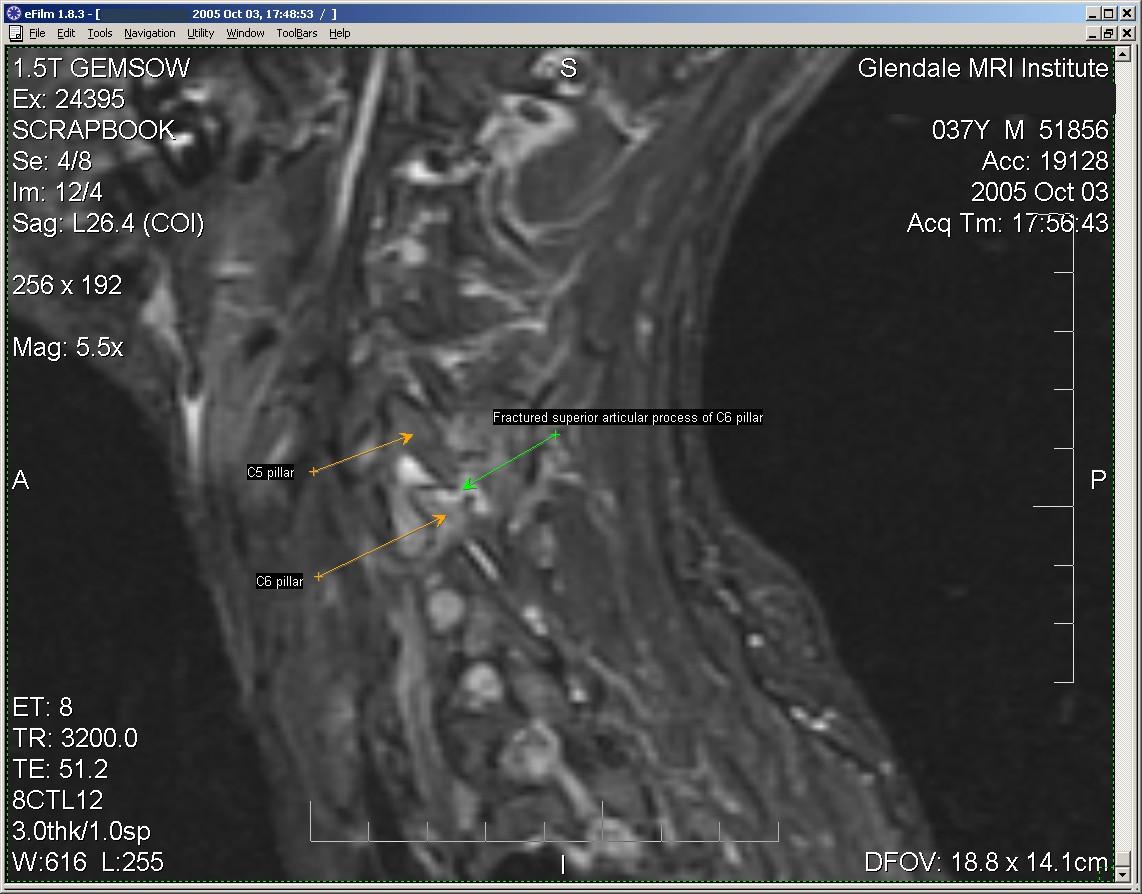Expand the Navigation menu
This screenshot has width=1142, height=894.
149,33
